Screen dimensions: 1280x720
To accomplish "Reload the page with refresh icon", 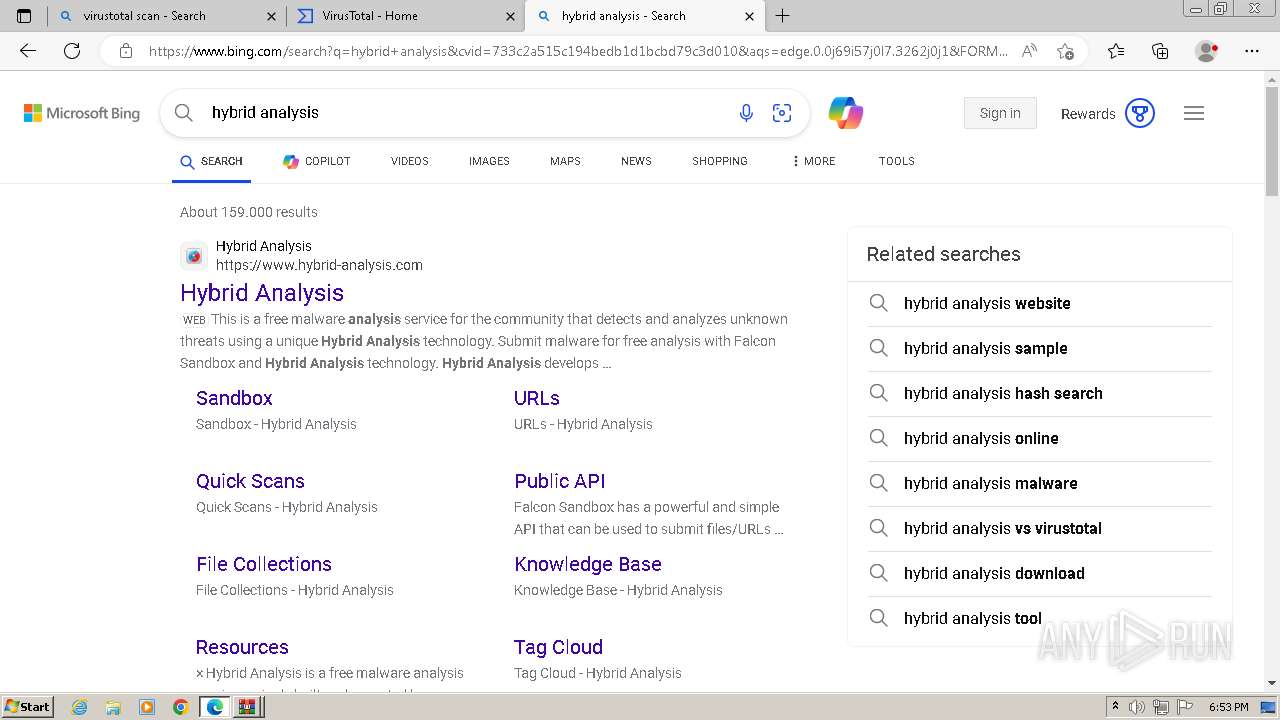I will (x=72, y=51).
